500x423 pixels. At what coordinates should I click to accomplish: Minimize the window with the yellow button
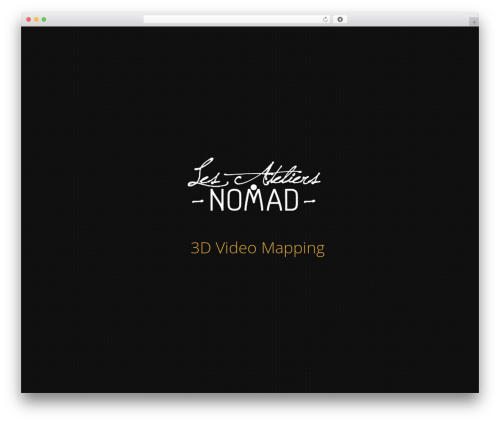pyautogui.click(x=36, y=20)
